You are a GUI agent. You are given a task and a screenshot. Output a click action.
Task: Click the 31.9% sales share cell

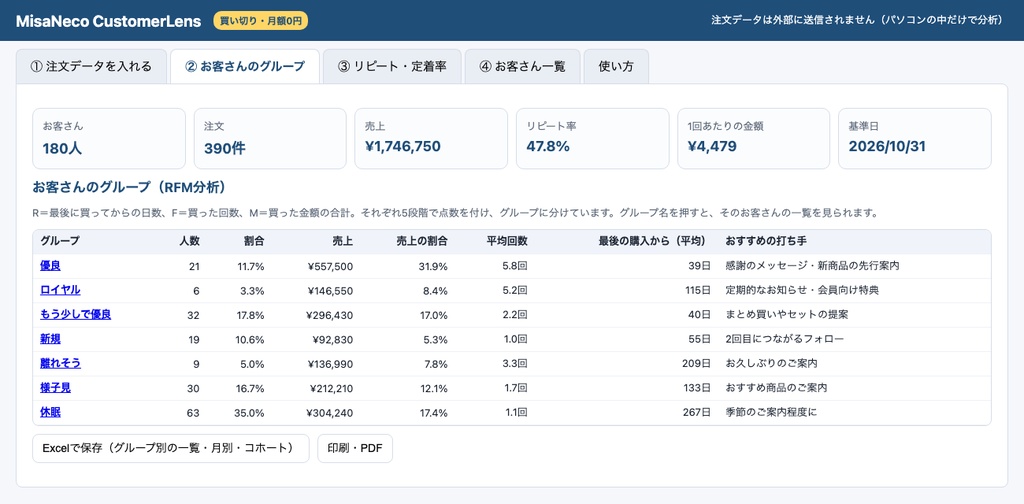(433, 266)
